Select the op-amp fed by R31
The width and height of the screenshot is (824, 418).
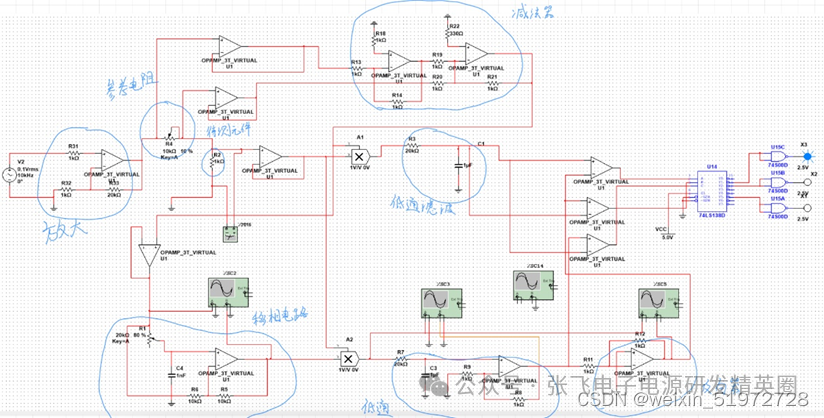click(113, 160)
